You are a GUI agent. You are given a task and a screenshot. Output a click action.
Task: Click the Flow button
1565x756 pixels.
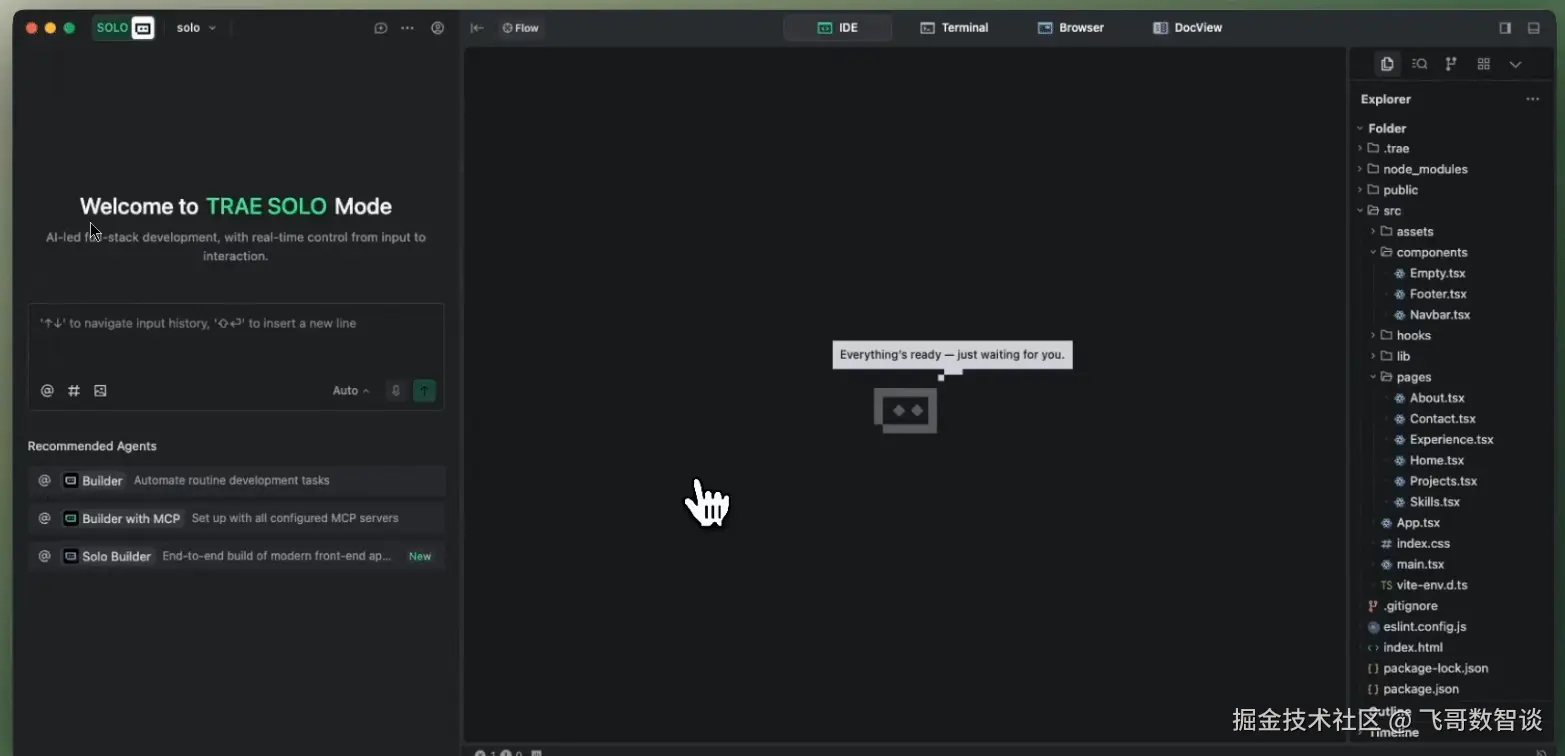[520, 28]
